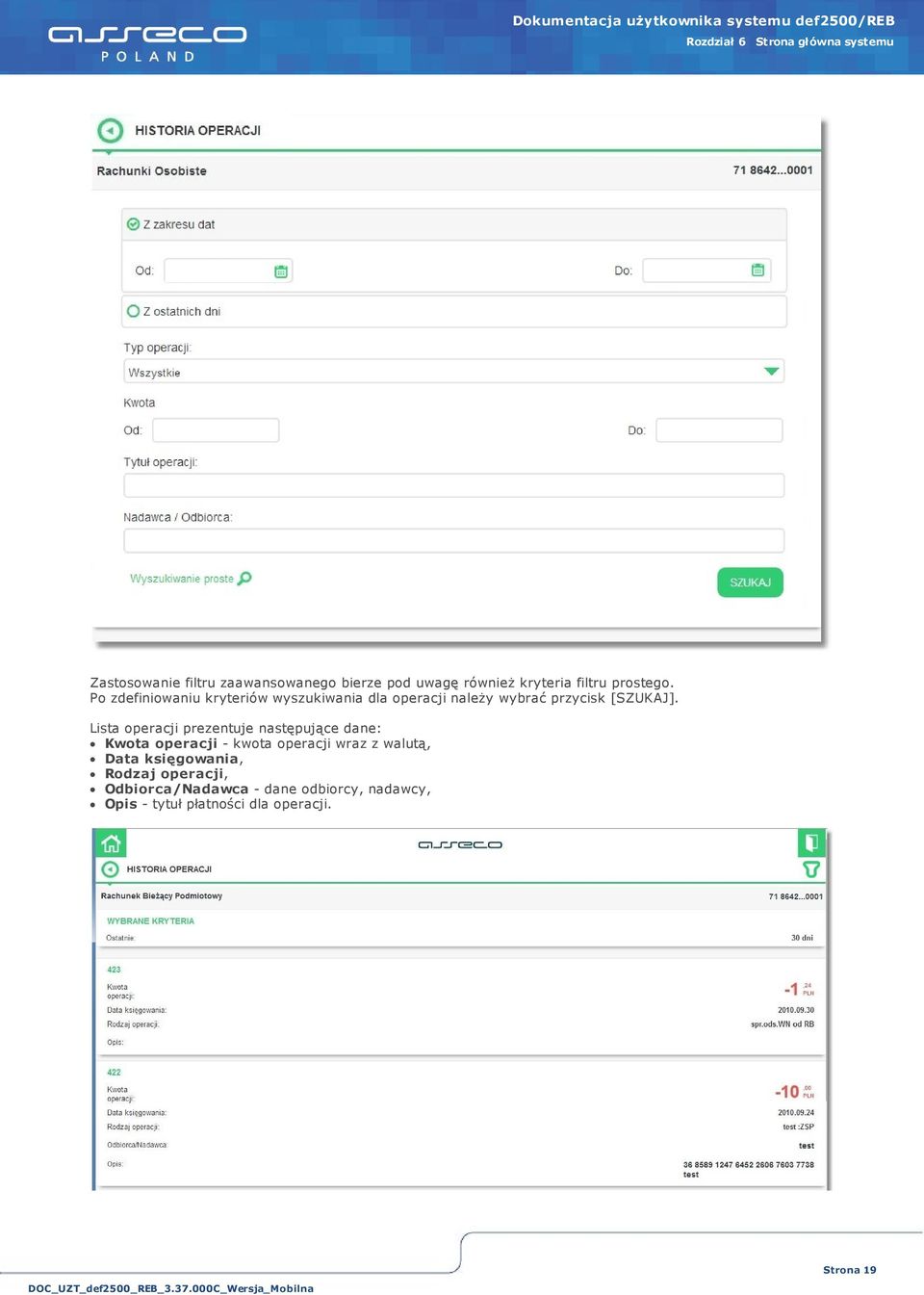This screenshot has height=1295, width=924.
Task: Click the 'Nadawca / Odbiorca' text field
Action: click(453, 540)
